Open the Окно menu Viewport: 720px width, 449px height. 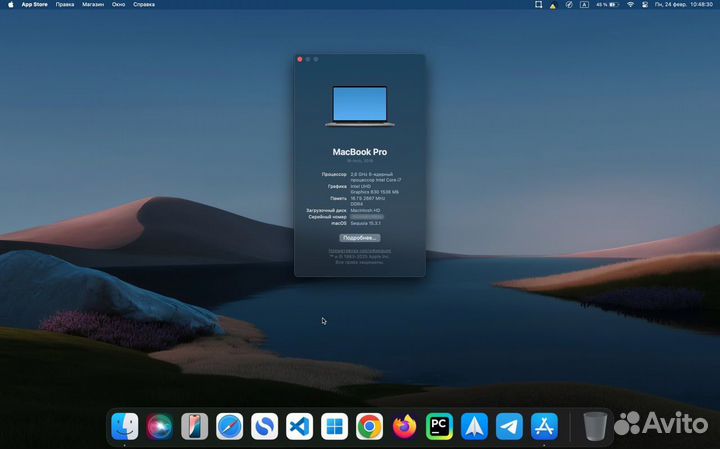(x=118, y=5)
